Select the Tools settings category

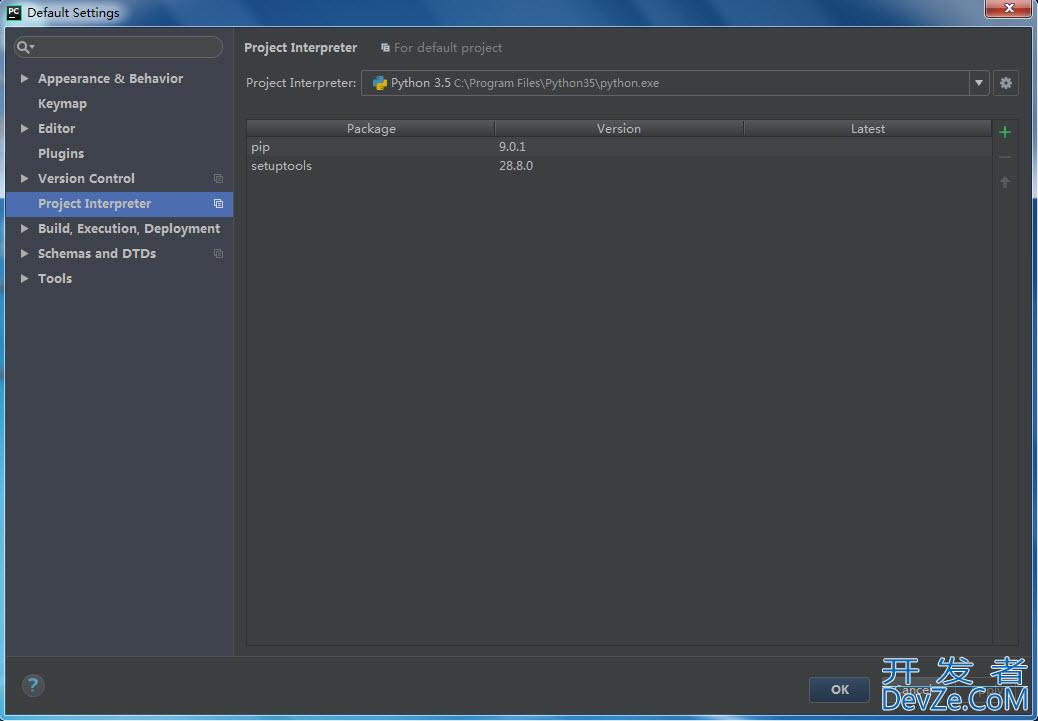click(55, 279)
